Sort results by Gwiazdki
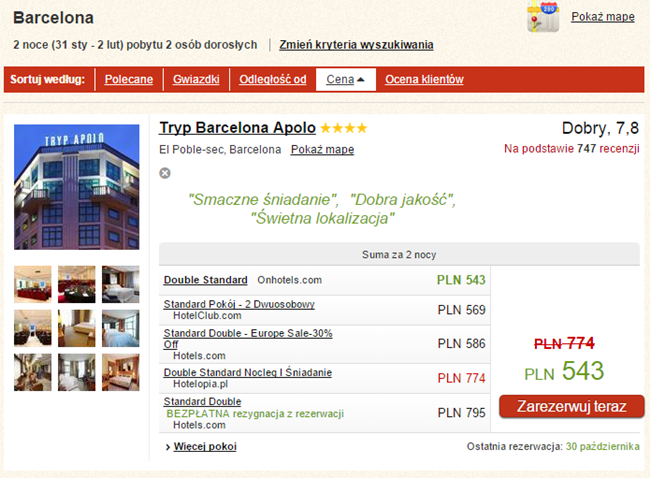The image size is (650, 478). [196, 79]
